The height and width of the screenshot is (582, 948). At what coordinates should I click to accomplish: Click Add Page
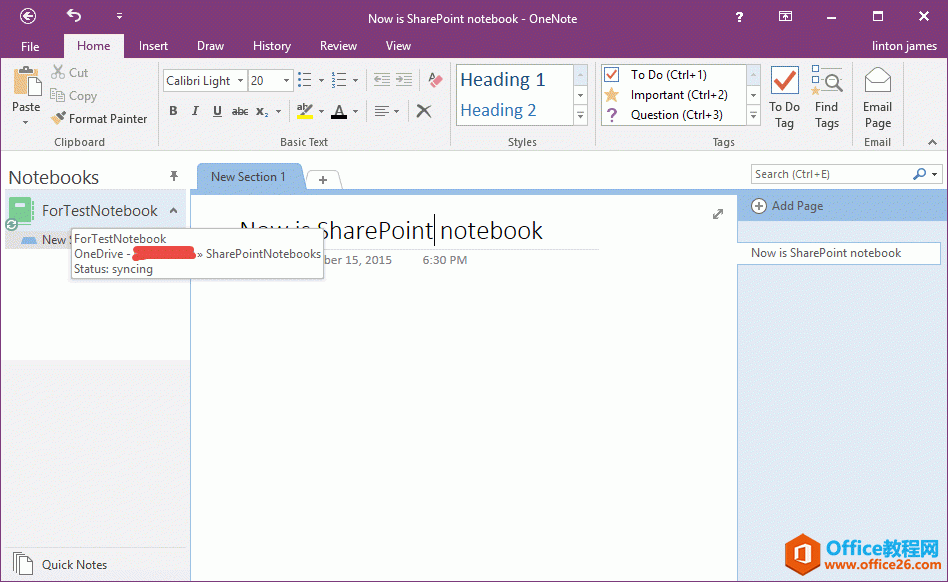point(788,206)
